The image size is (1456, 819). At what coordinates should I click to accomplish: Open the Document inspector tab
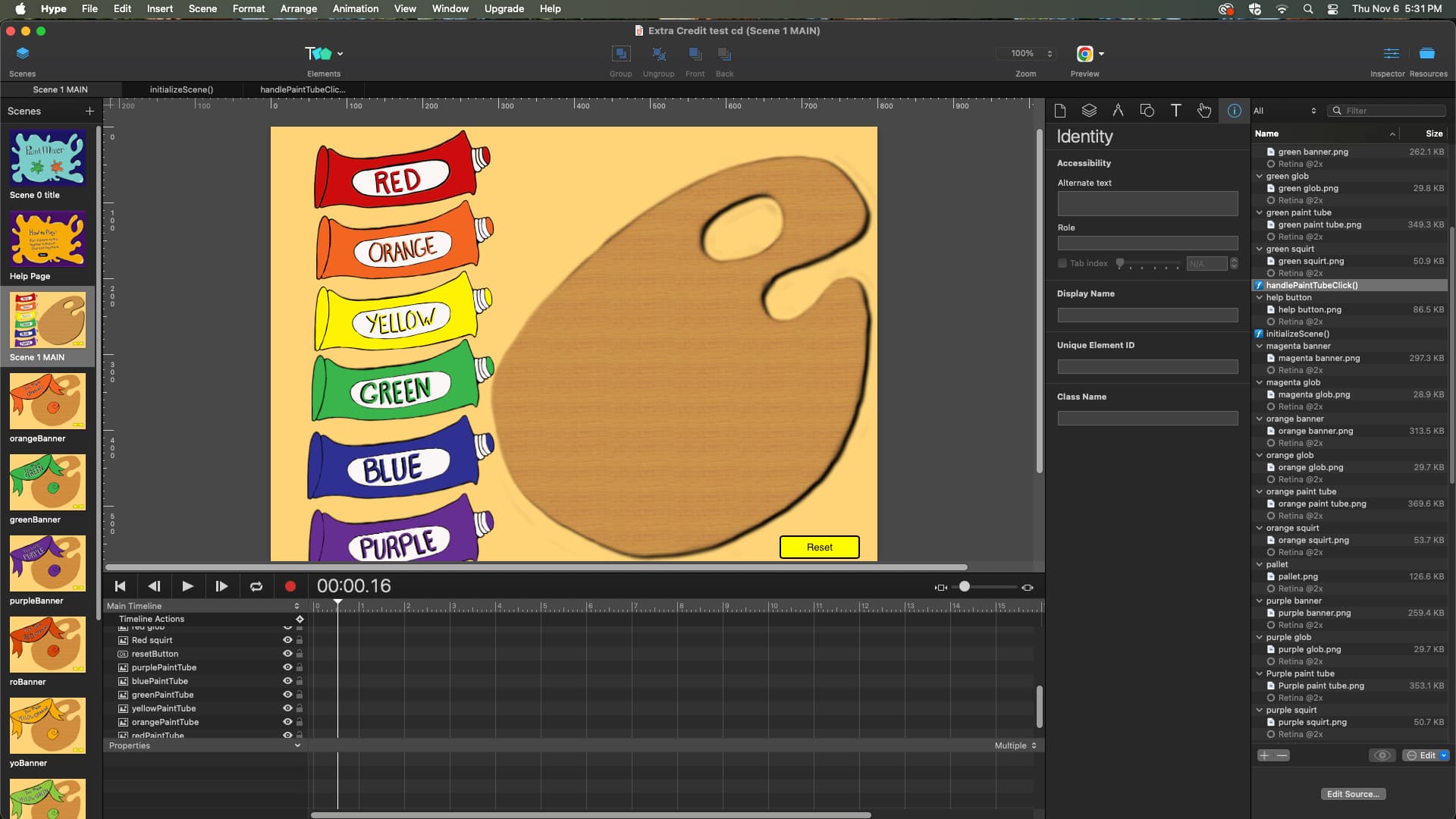pos(1060,111)
